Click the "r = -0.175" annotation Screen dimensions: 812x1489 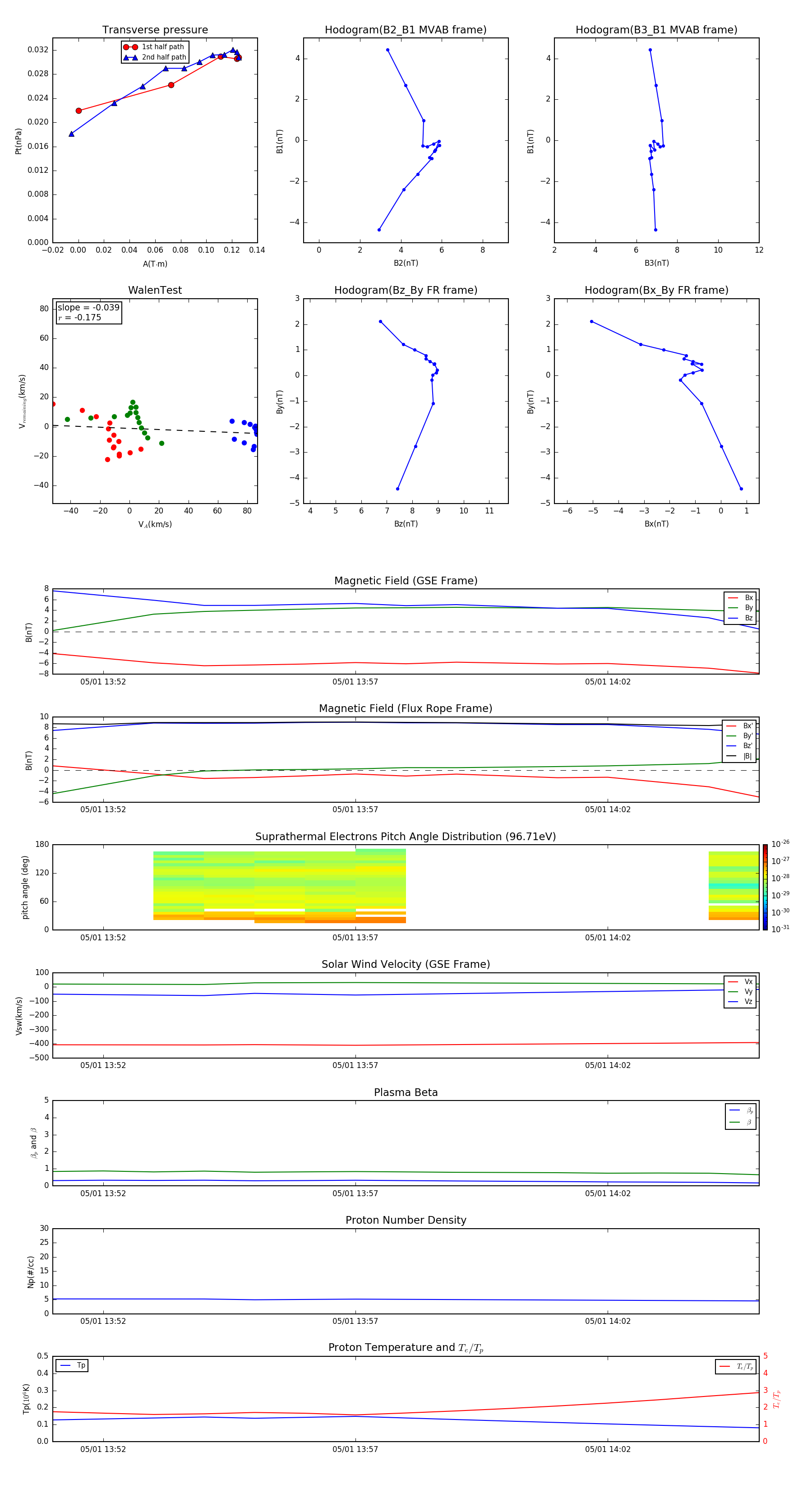[80, 317]
